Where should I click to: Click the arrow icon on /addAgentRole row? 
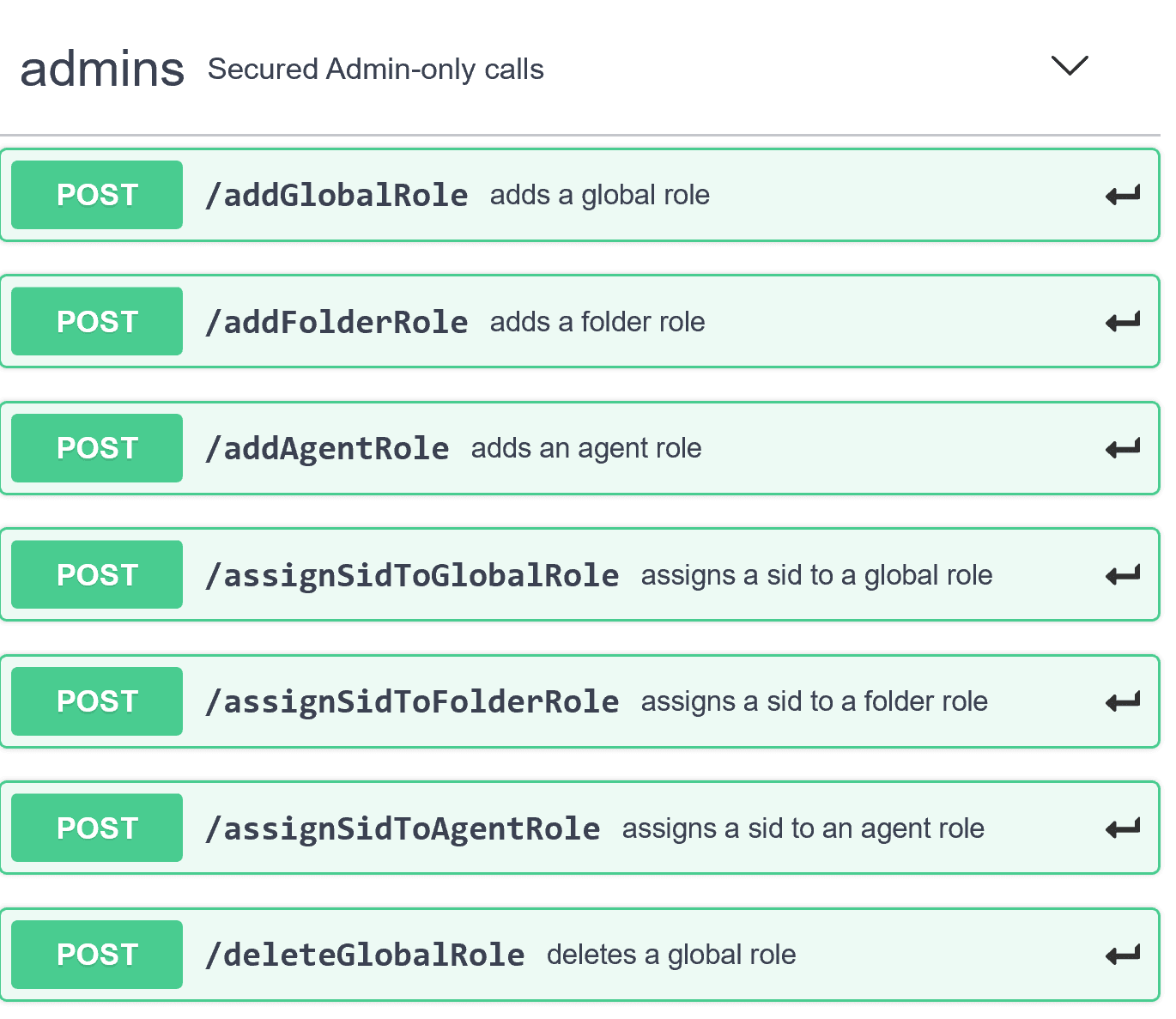1122,447
